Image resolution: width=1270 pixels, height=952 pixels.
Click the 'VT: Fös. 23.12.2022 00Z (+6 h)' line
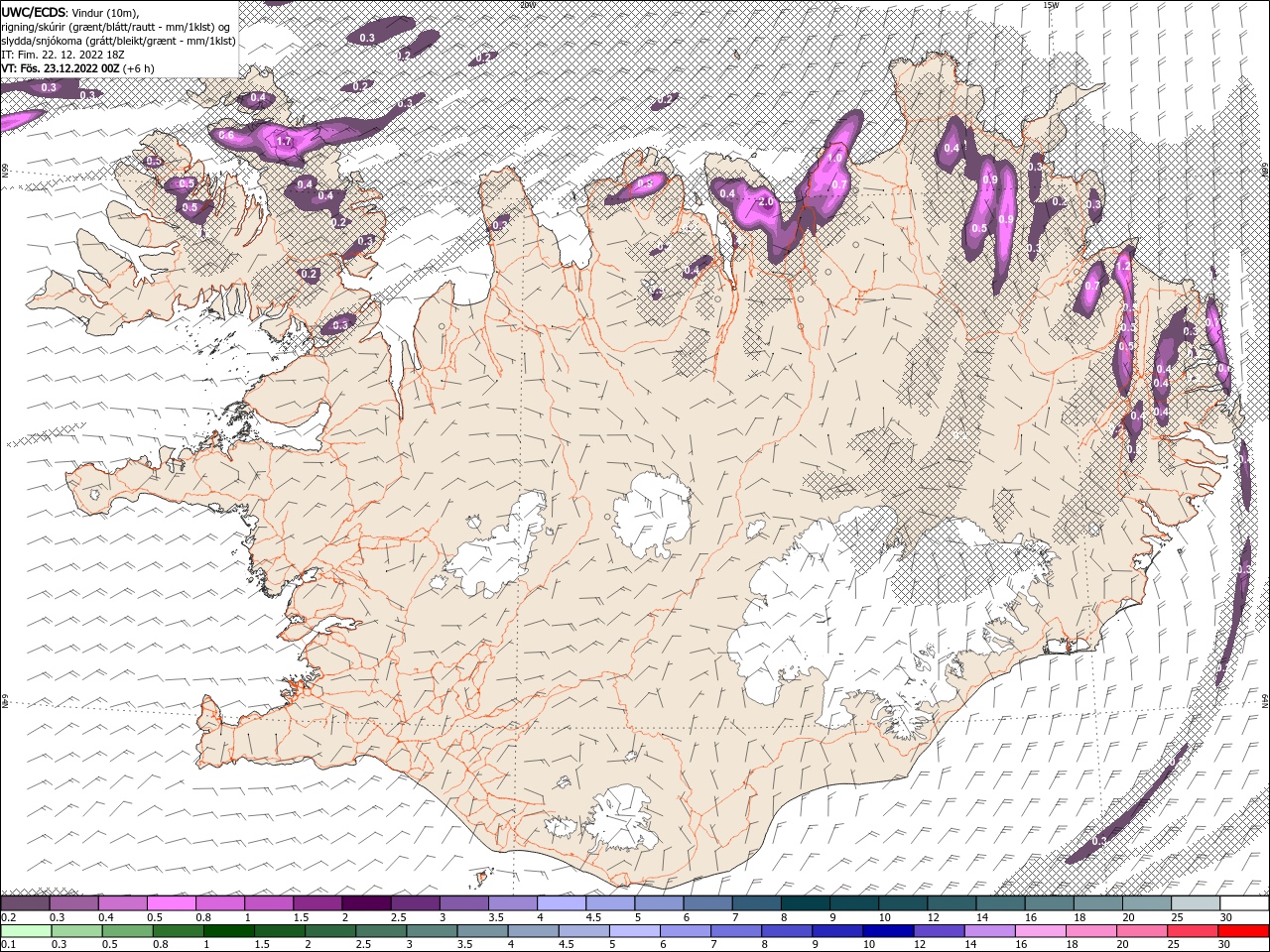[77, 68]
